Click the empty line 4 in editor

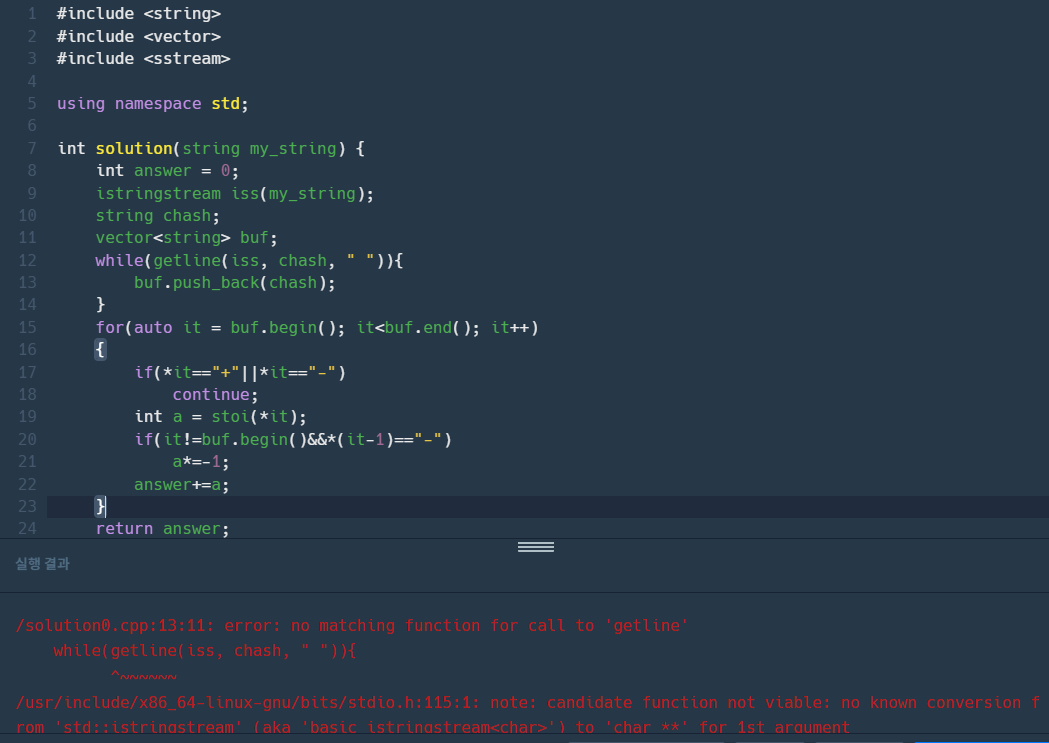click(x=300, y=81)
